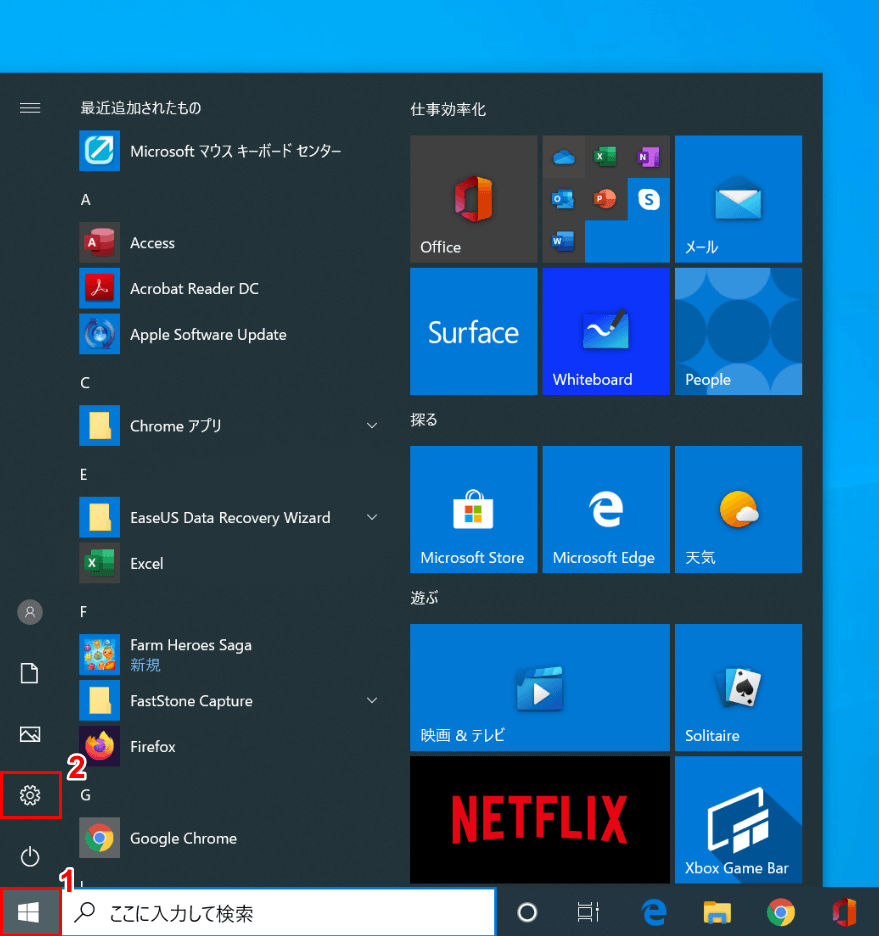Open Outlook from the small tile group
879x936 pixels.
point(563,199)
